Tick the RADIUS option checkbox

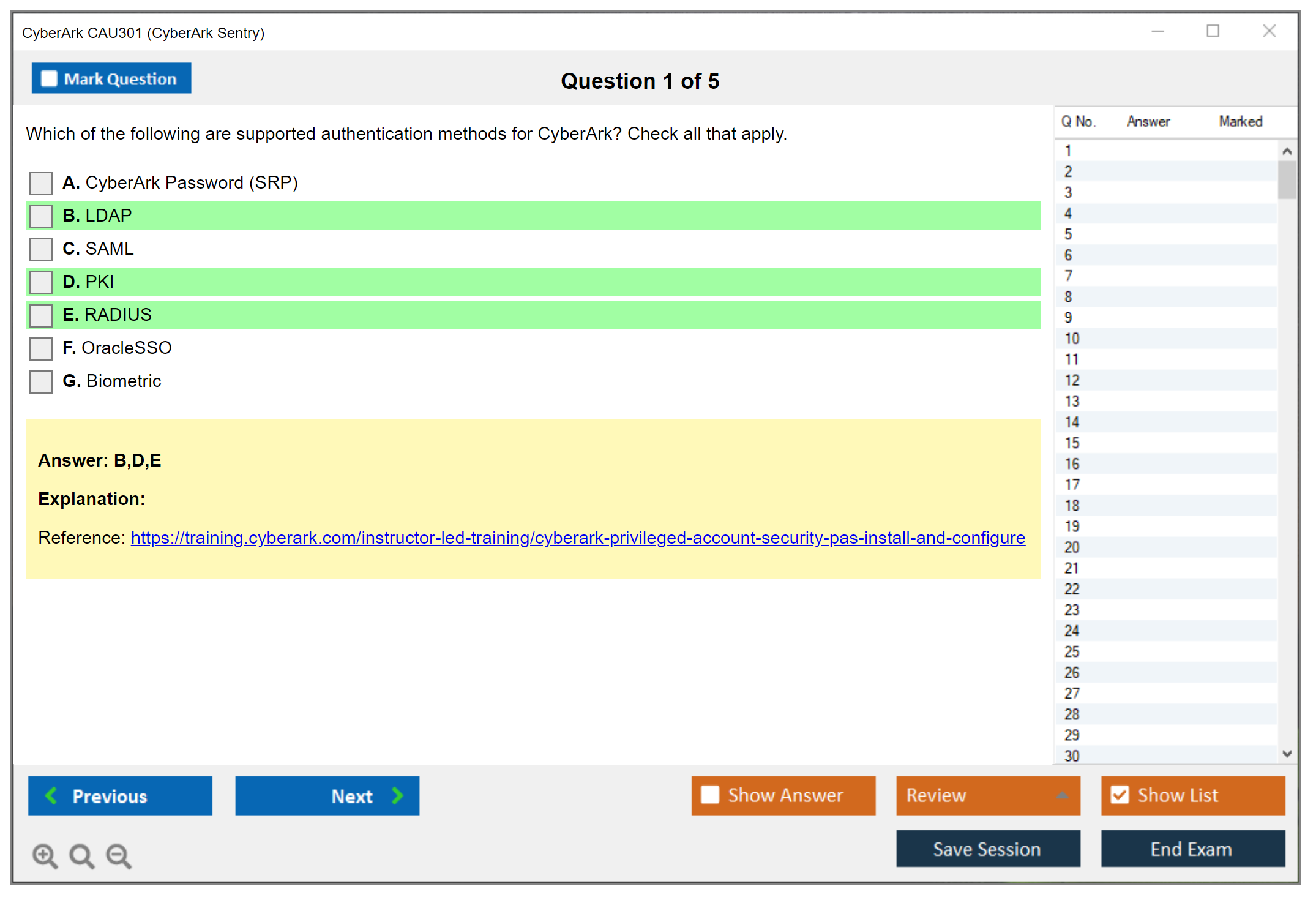coord(41,315)
